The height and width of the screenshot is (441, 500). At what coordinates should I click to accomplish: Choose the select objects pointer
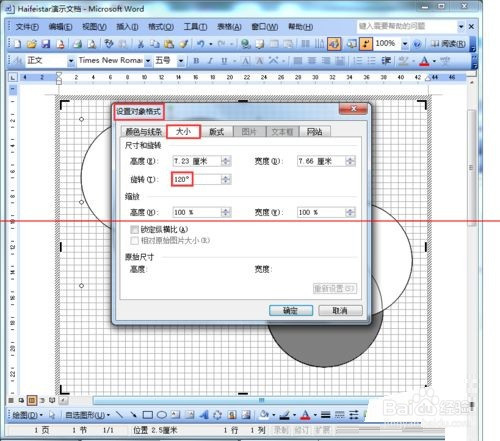[52, 415]
